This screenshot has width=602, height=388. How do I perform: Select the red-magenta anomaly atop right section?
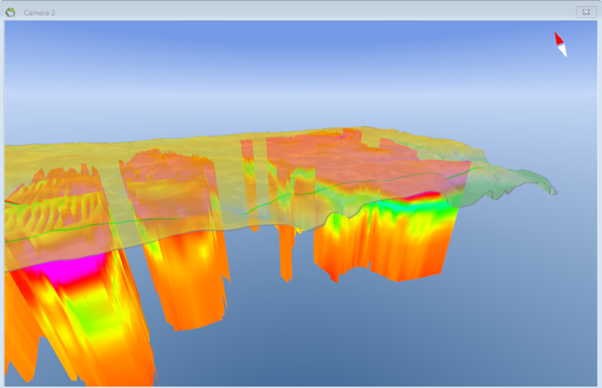[423, 196]
